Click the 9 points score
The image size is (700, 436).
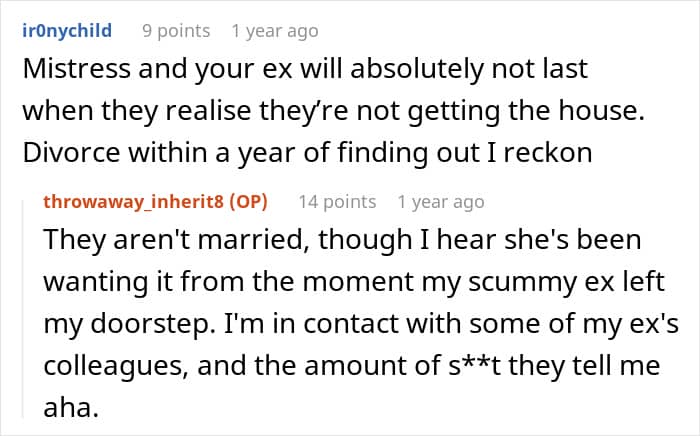pos(176,31)
